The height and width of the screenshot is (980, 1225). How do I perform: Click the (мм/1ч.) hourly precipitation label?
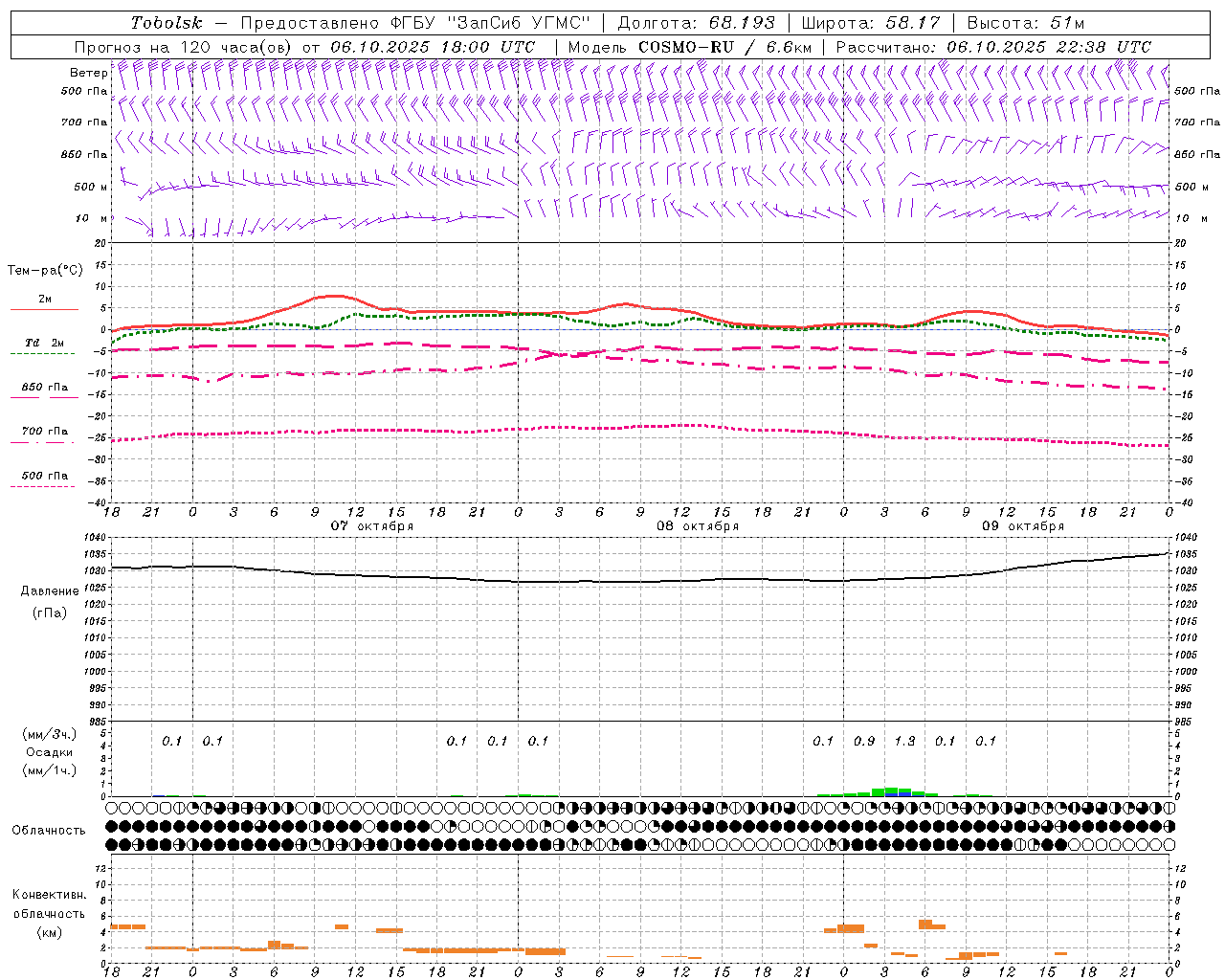point(50,770)
